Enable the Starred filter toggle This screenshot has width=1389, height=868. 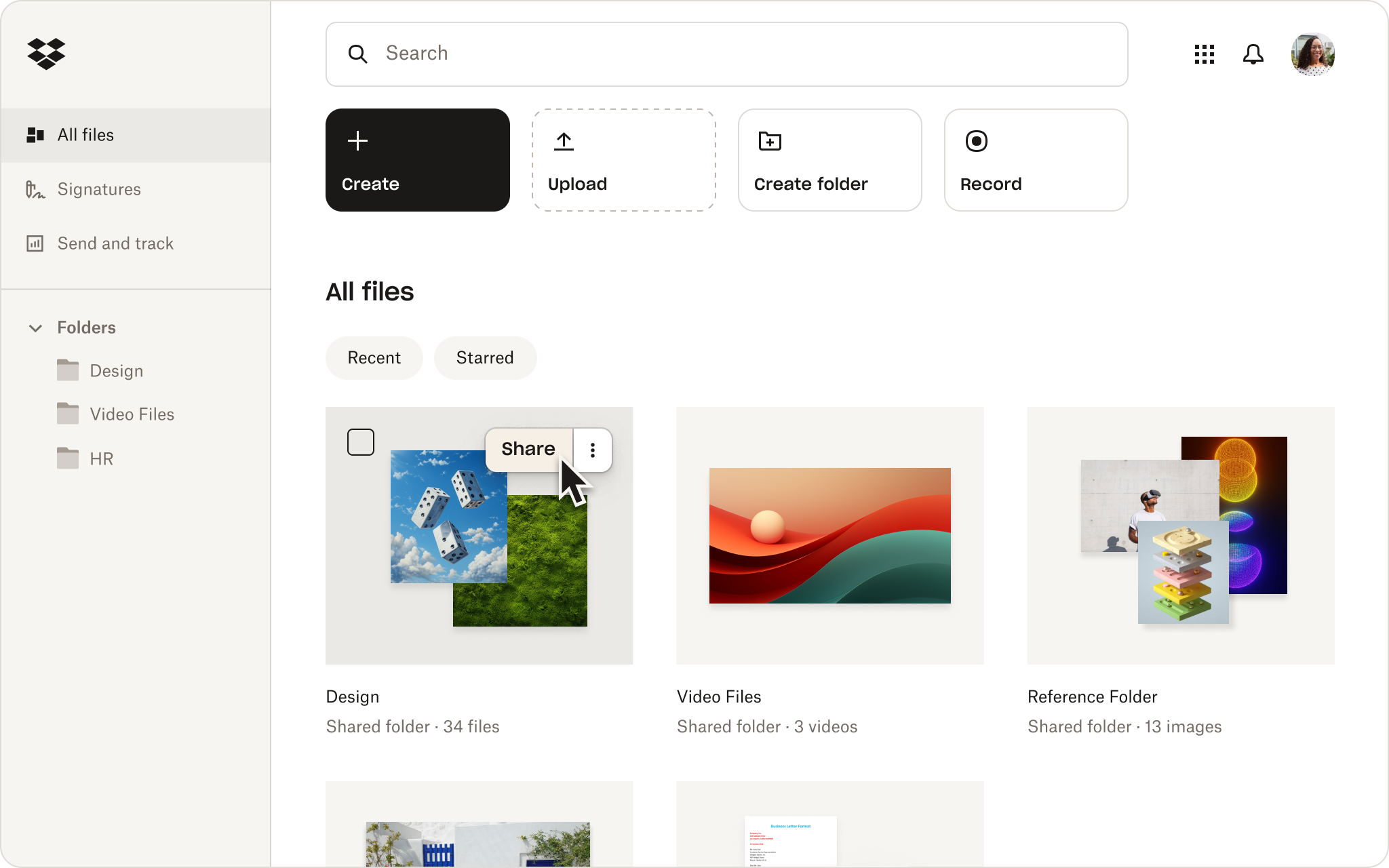[x=484, y=357]
